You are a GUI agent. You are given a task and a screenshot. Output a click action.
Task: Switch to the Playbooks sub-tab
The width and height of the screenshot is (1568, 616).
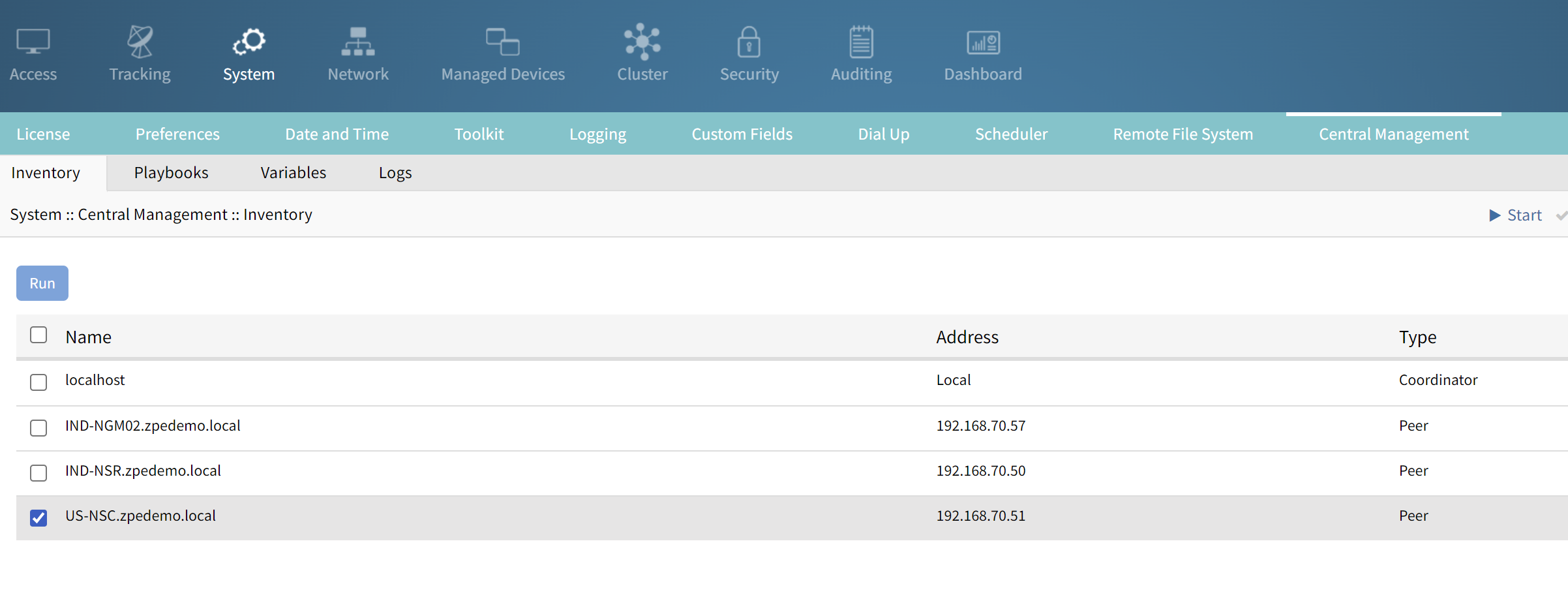[x=171, y=173]
